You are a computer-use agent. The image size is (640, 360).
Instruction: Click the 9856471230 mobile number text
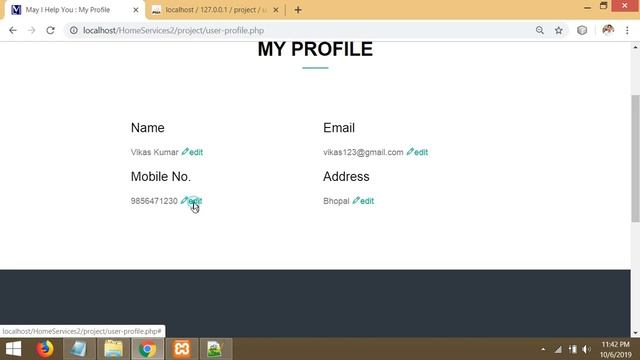(x=154, y=201)
